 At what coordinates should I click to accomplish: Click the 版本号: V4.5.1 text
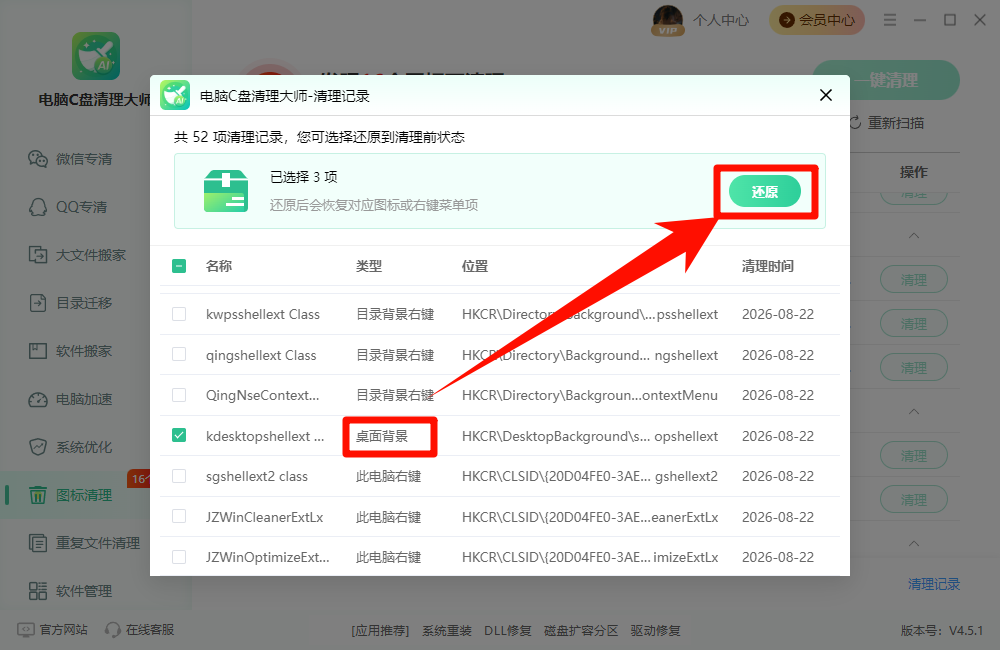pos(941,630)
